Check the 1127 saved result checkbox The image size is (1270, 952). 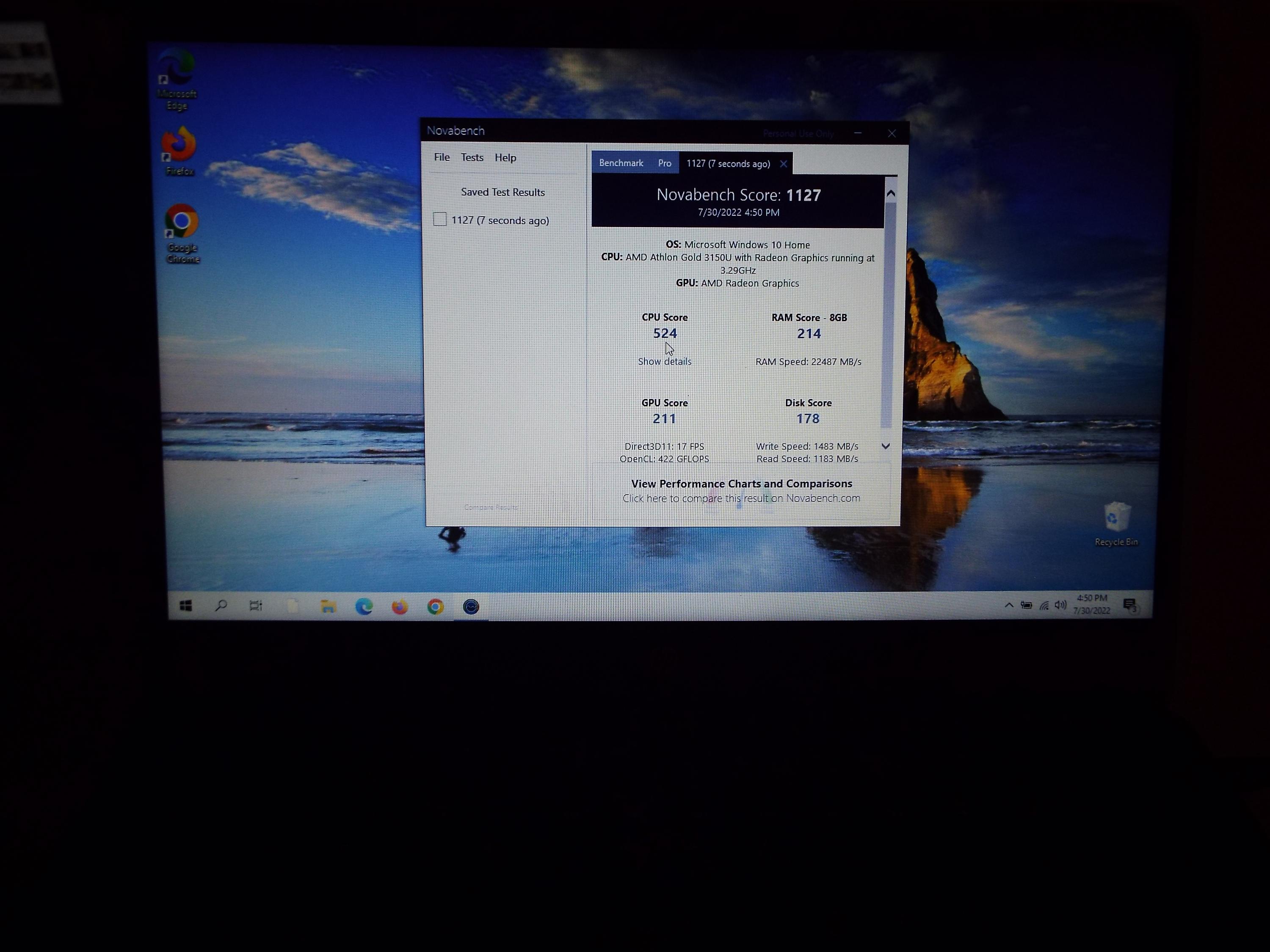coord(440,220)
